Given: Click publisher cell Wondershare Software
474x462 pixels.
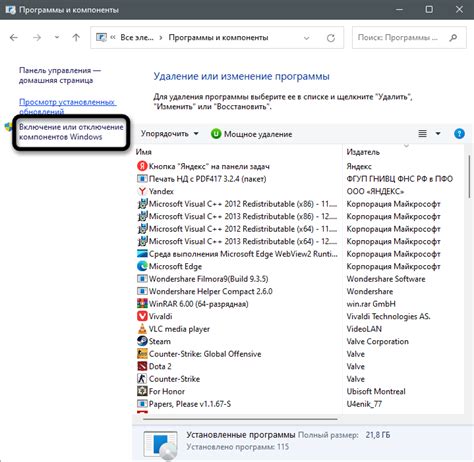Looking at the screenshot, I should (386, 279).
